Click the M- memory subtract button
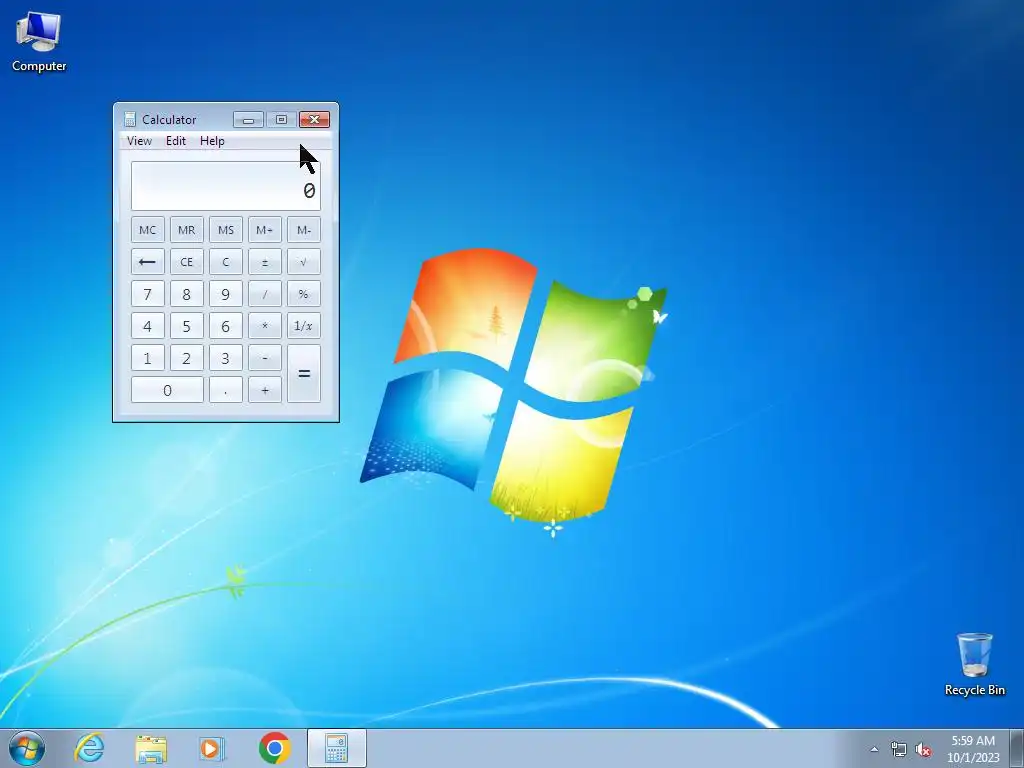The width and height of the screenshot is (1024, 768). coord(304,230)
